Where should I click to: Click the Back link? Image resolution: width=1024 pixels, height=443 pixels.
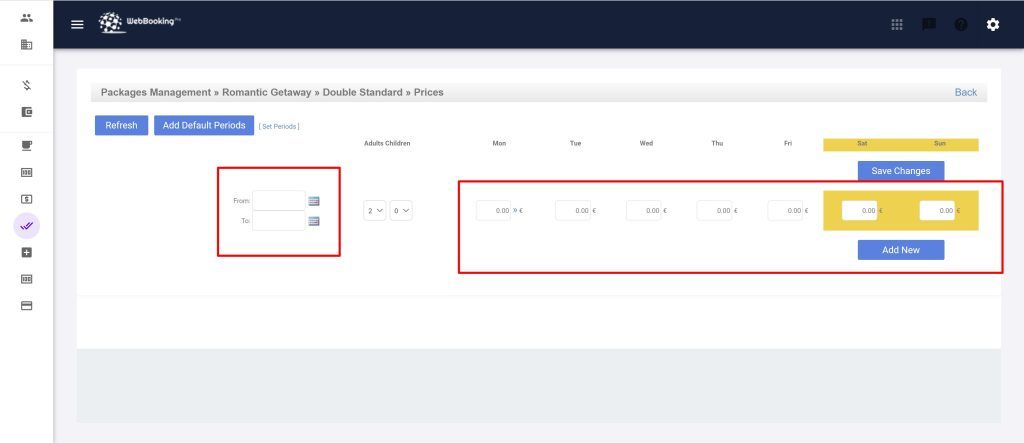(965, 92)
